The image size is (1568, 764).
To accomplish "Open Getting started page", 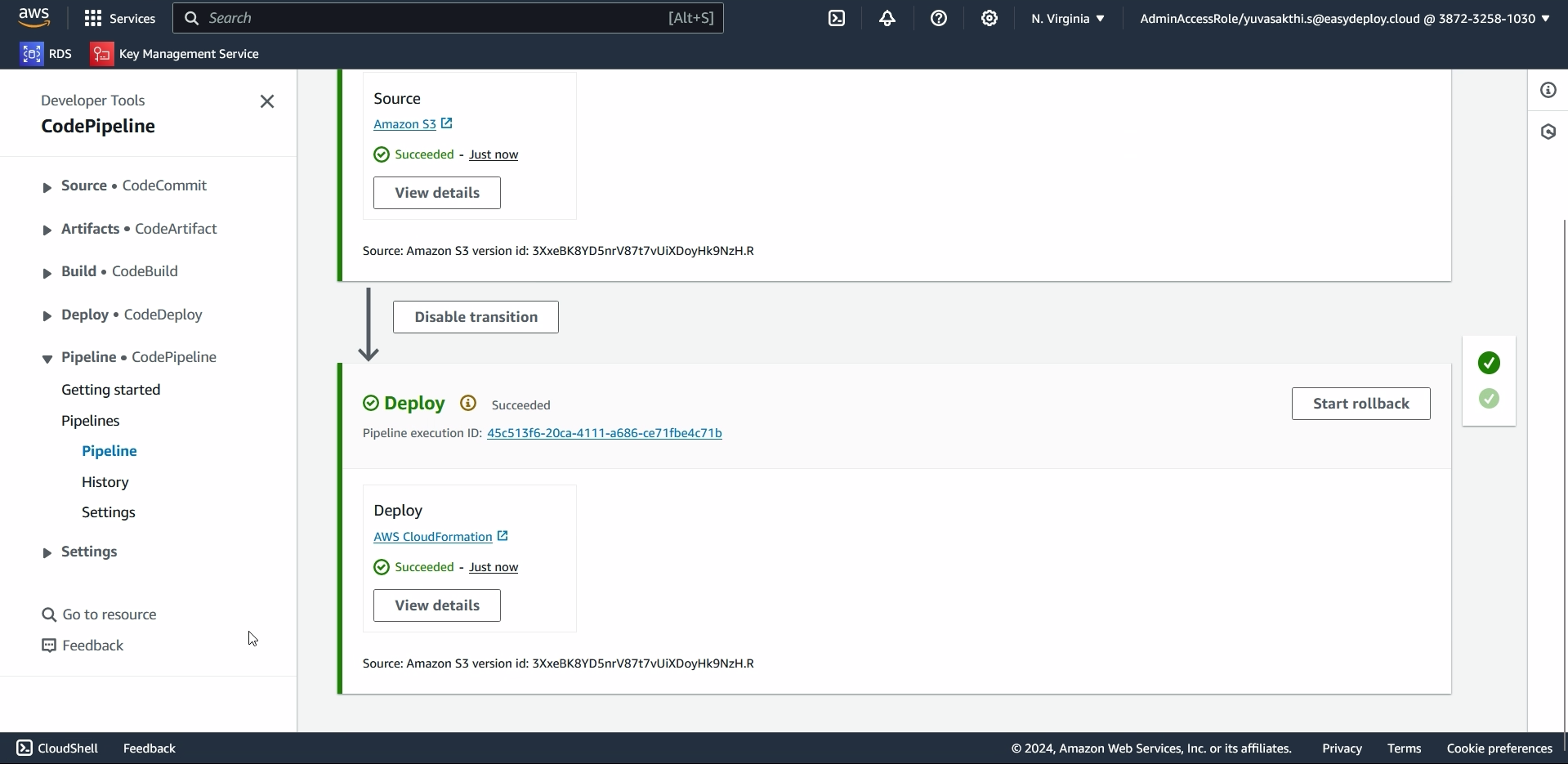I will point(110,390).
